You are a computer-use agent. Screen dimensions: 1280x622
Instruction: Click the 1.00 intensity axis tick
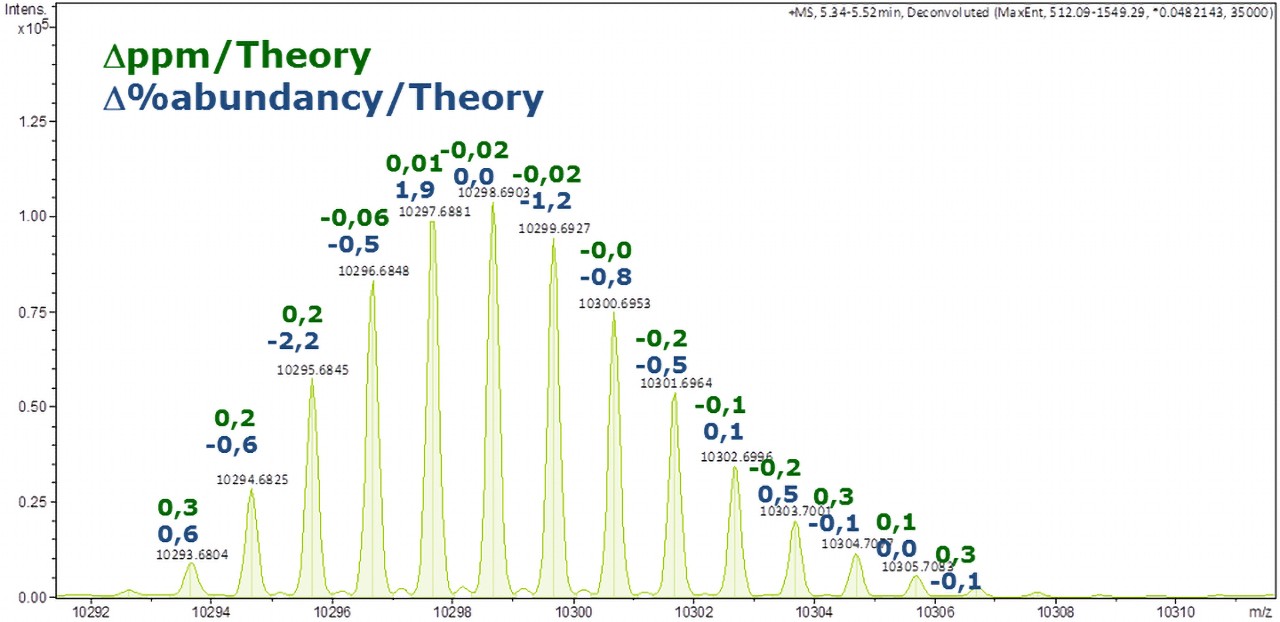coord(34,216)
